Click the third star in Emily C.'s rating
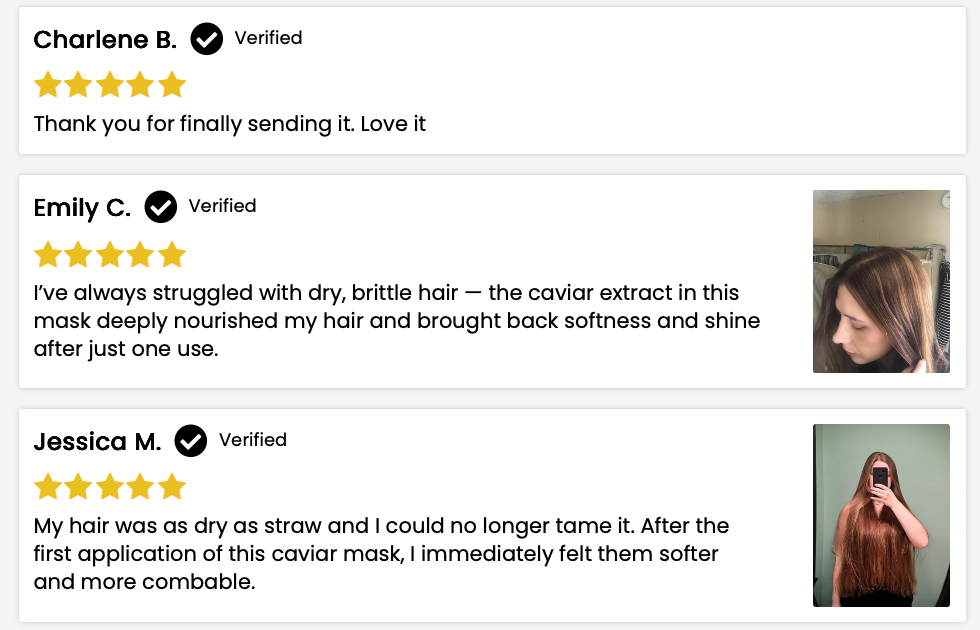The width and height of the screenshot is (980, 630). click(110, 254)
